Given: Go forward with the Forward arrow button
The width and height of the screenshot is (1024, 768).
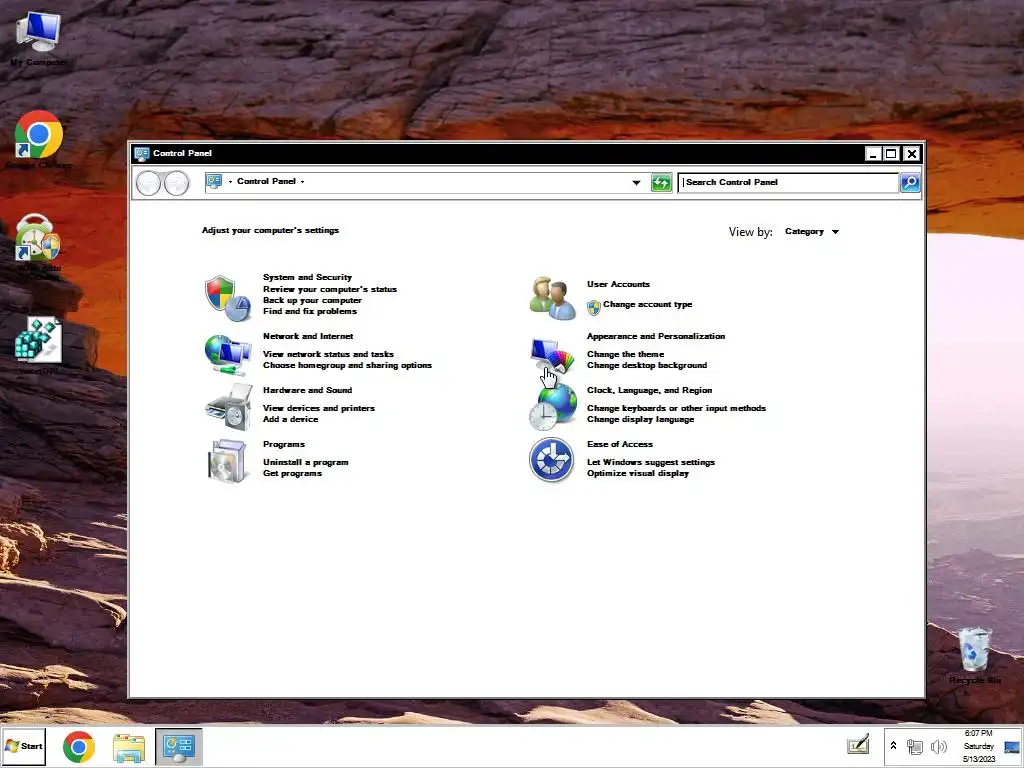Looking at the screenshot, I should click(x=176, y=183).
